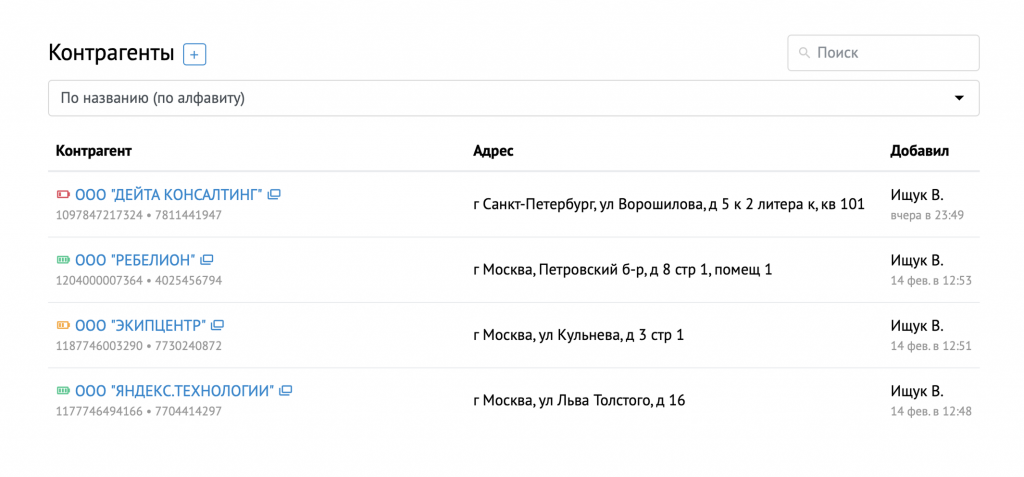Copy icon next to ООО "ЭКИПЦЕНТР"

(x=218, y=325)
